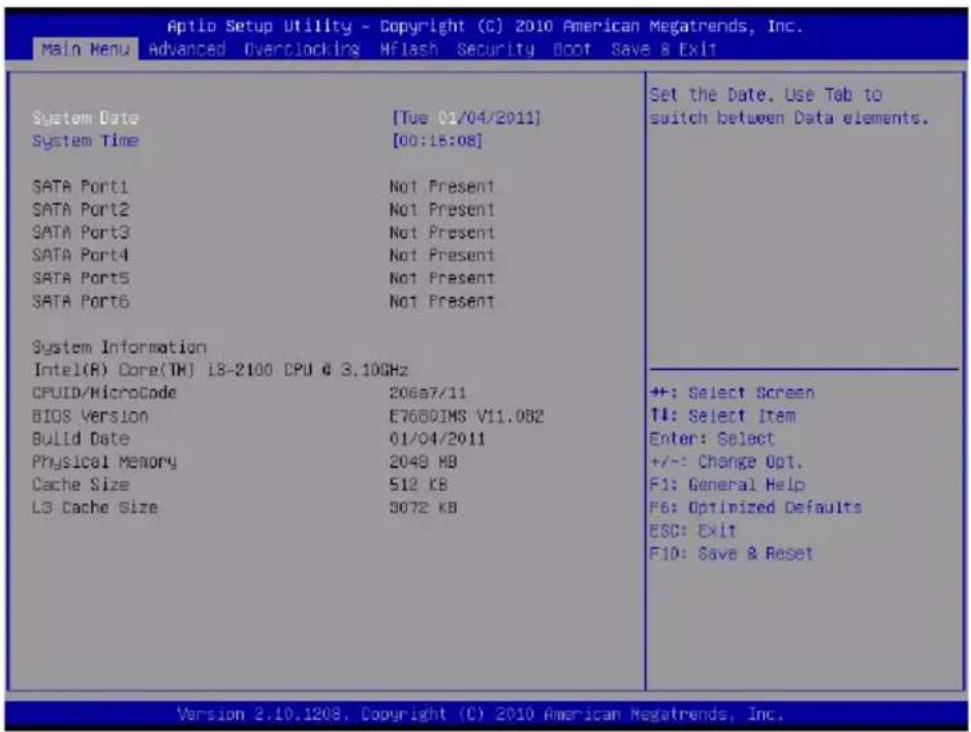Click the SATA Port4 label
This screenshot has height=732, width=971.
tap(81, 255)
